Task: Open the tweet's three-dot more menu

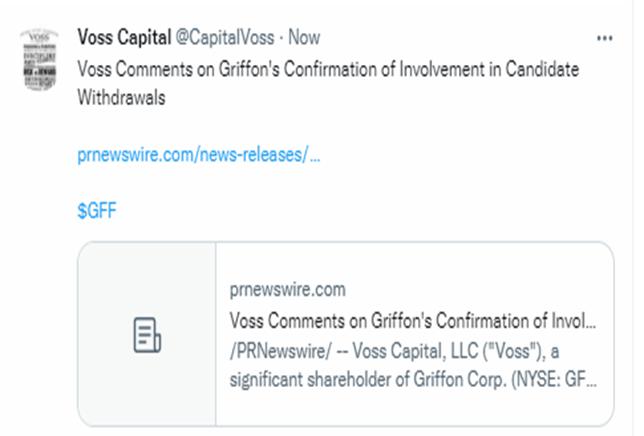Action: click(x=604, y=38)
